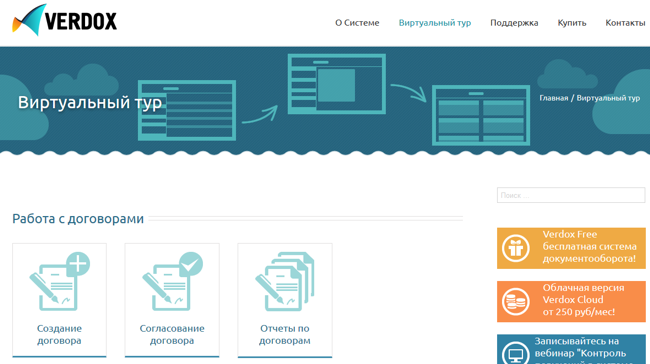Open the Отчеты по договорам stacked-documents icon
This screenshot has width=650, height=364.
click(285, 281)
